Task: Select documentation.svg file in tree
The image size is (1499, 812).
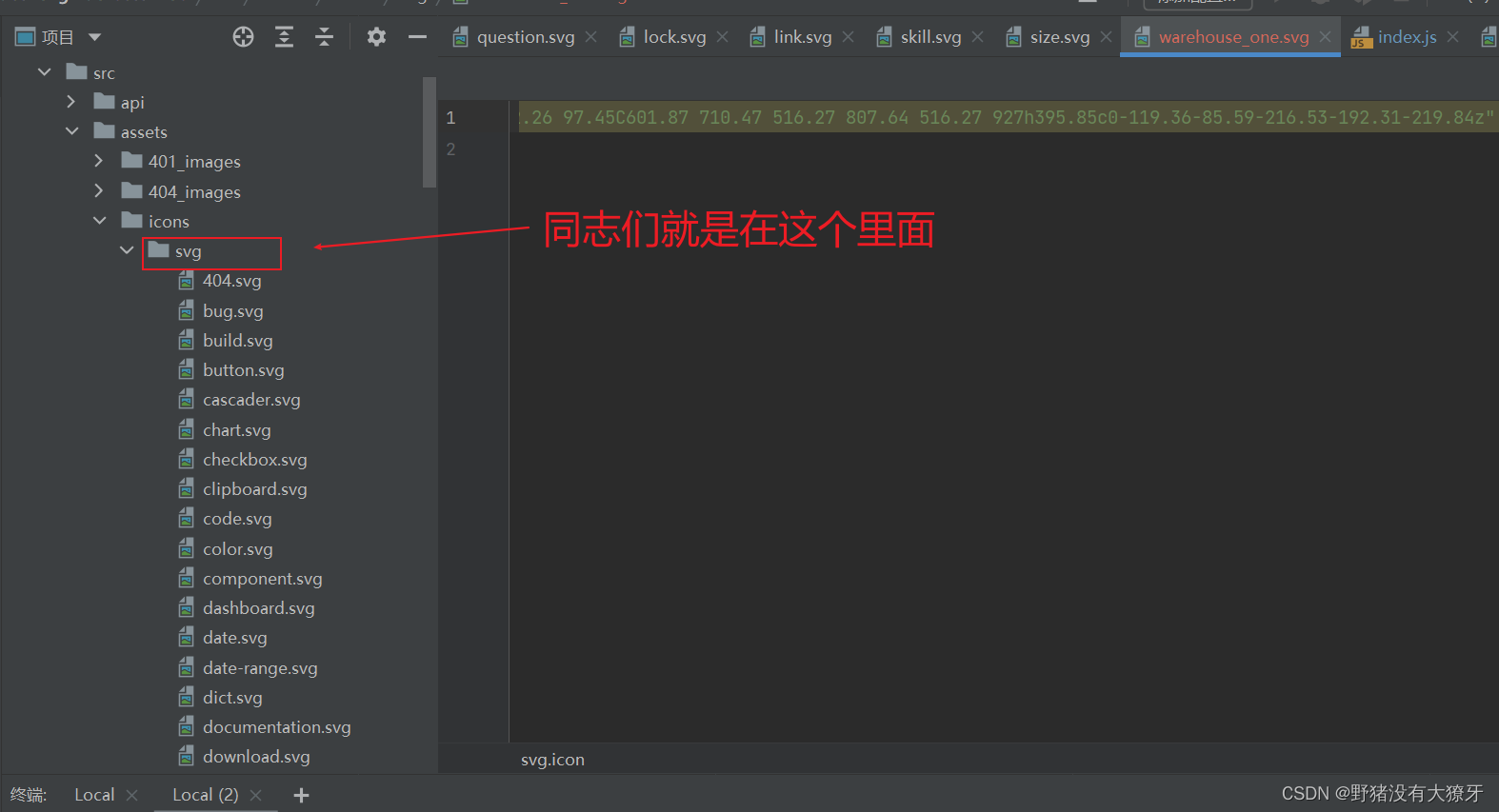Action: click(276, 727)
